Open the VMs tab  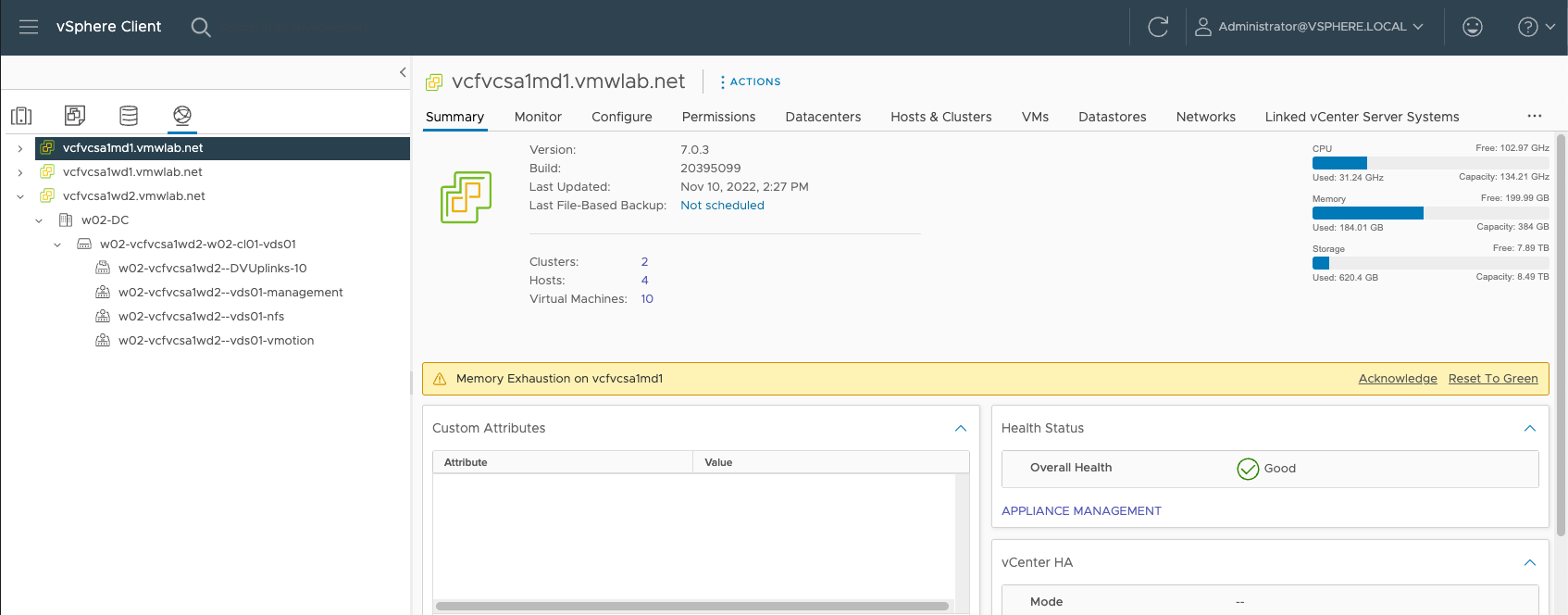click(1035, 117)
